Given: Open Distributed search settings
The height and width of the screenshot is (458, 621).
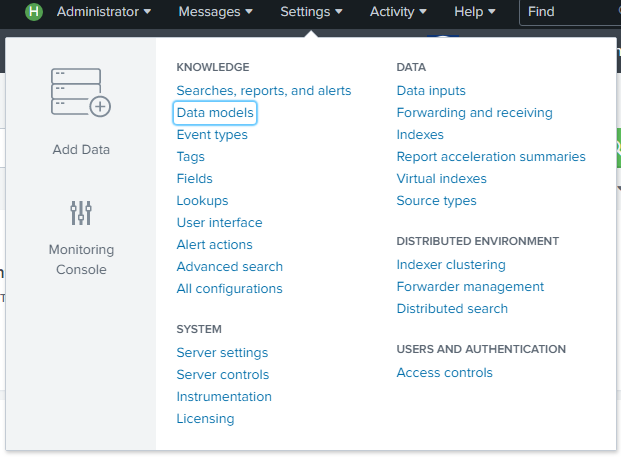Looking at the screenshot, I should pyautogui.click(x=452, y=309).
